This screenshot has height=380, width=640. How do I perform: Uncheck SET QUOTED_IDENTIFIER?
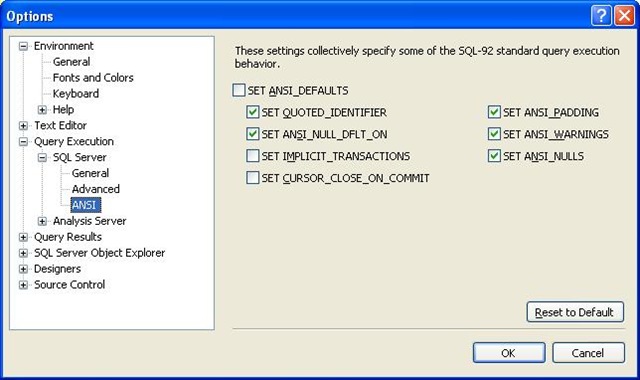[x=253, y=112]
